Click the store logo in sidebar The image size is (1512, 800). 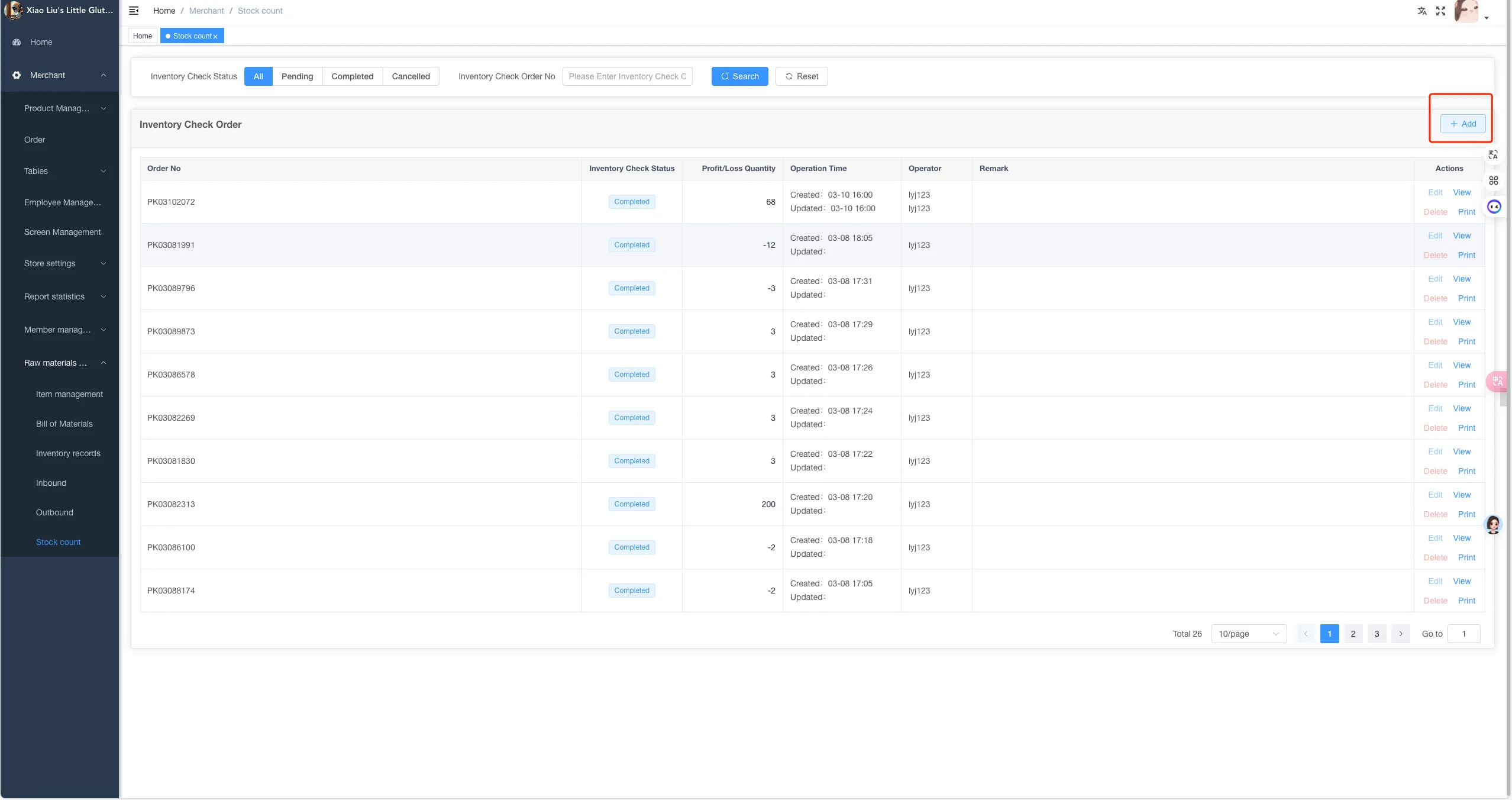13,10
